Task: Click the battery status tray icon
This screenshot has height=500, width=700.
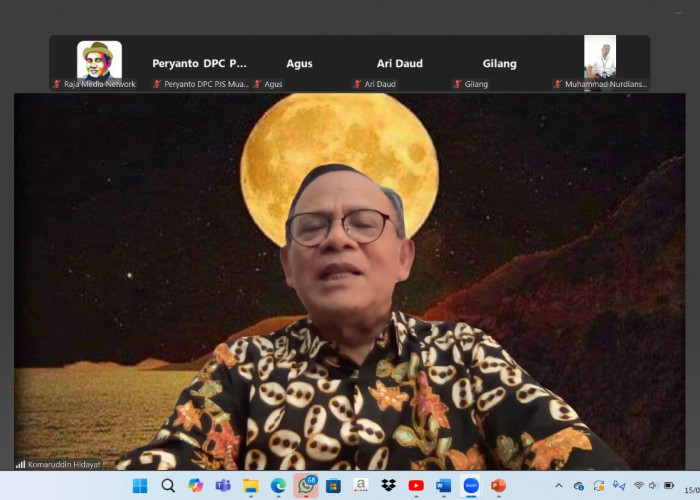Action: pyautogui.click(x=669, y=485)
